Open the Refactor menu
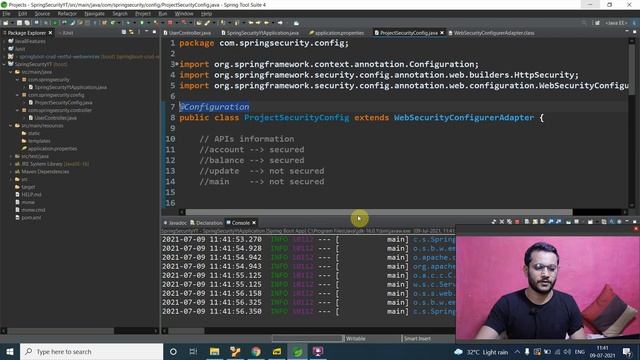The height and width of the screenshot is (360, 640). pyautogui.click(x=67, y=13)
